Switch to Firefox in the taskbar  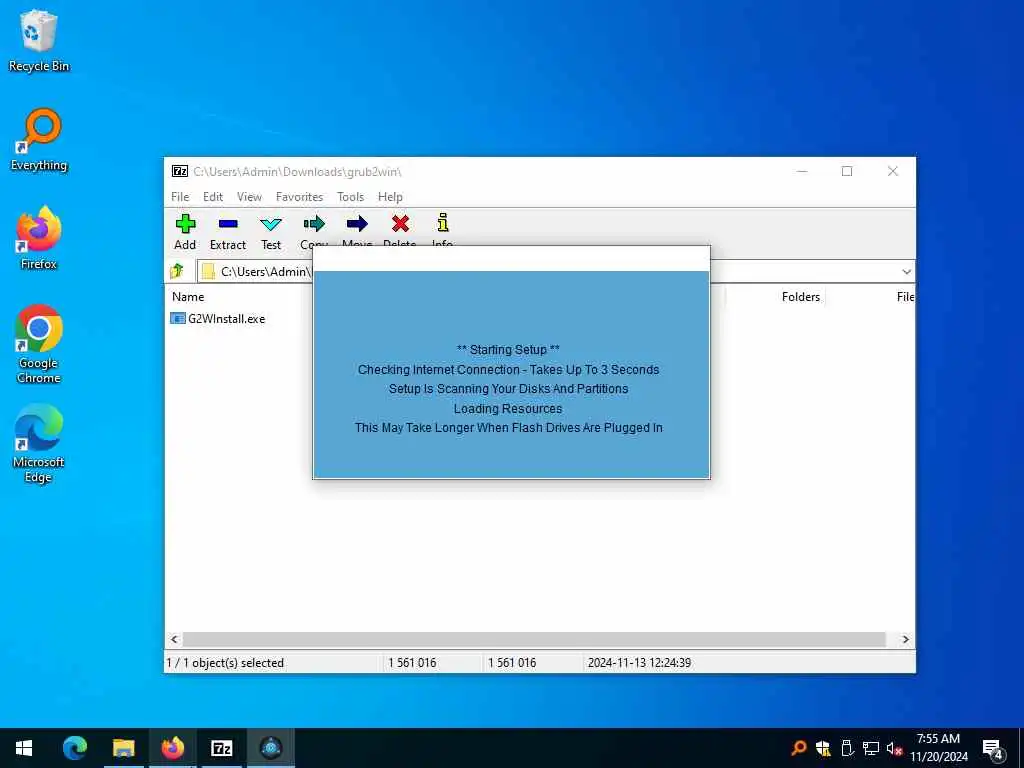(x=172, y=748)
